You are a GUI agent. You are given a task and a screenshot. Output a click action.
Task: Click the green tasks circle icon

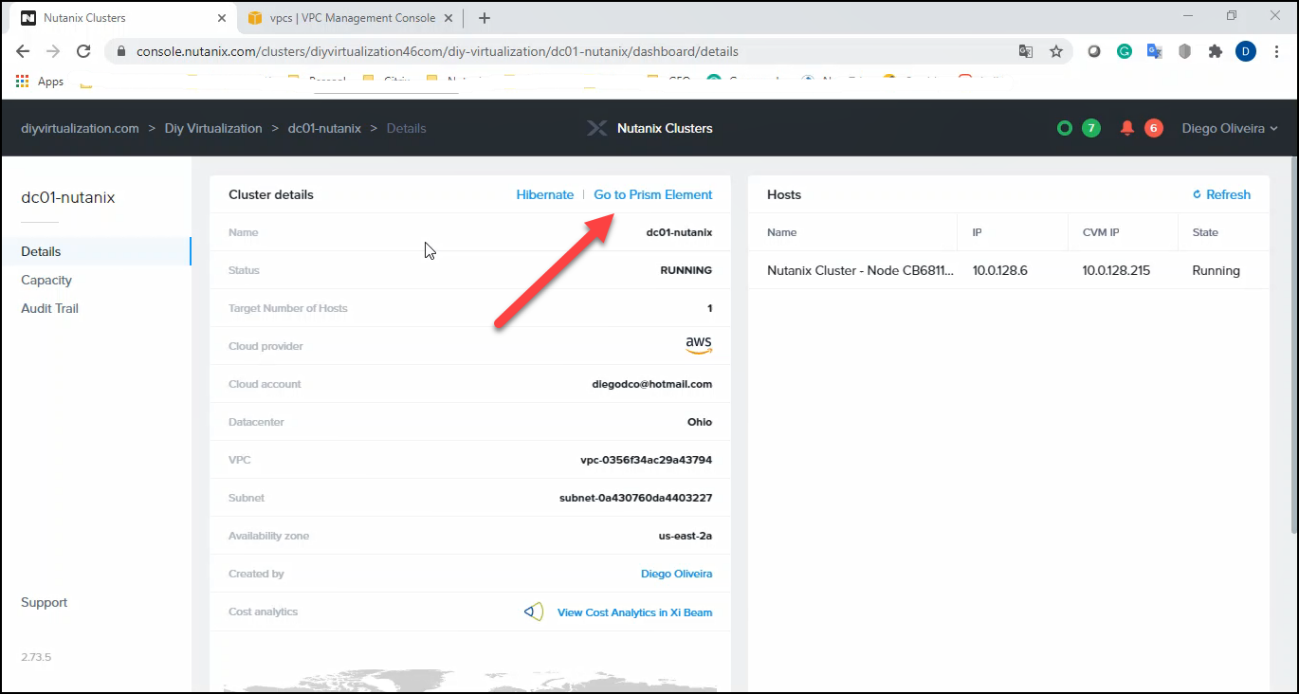(x=1065, y=128)
